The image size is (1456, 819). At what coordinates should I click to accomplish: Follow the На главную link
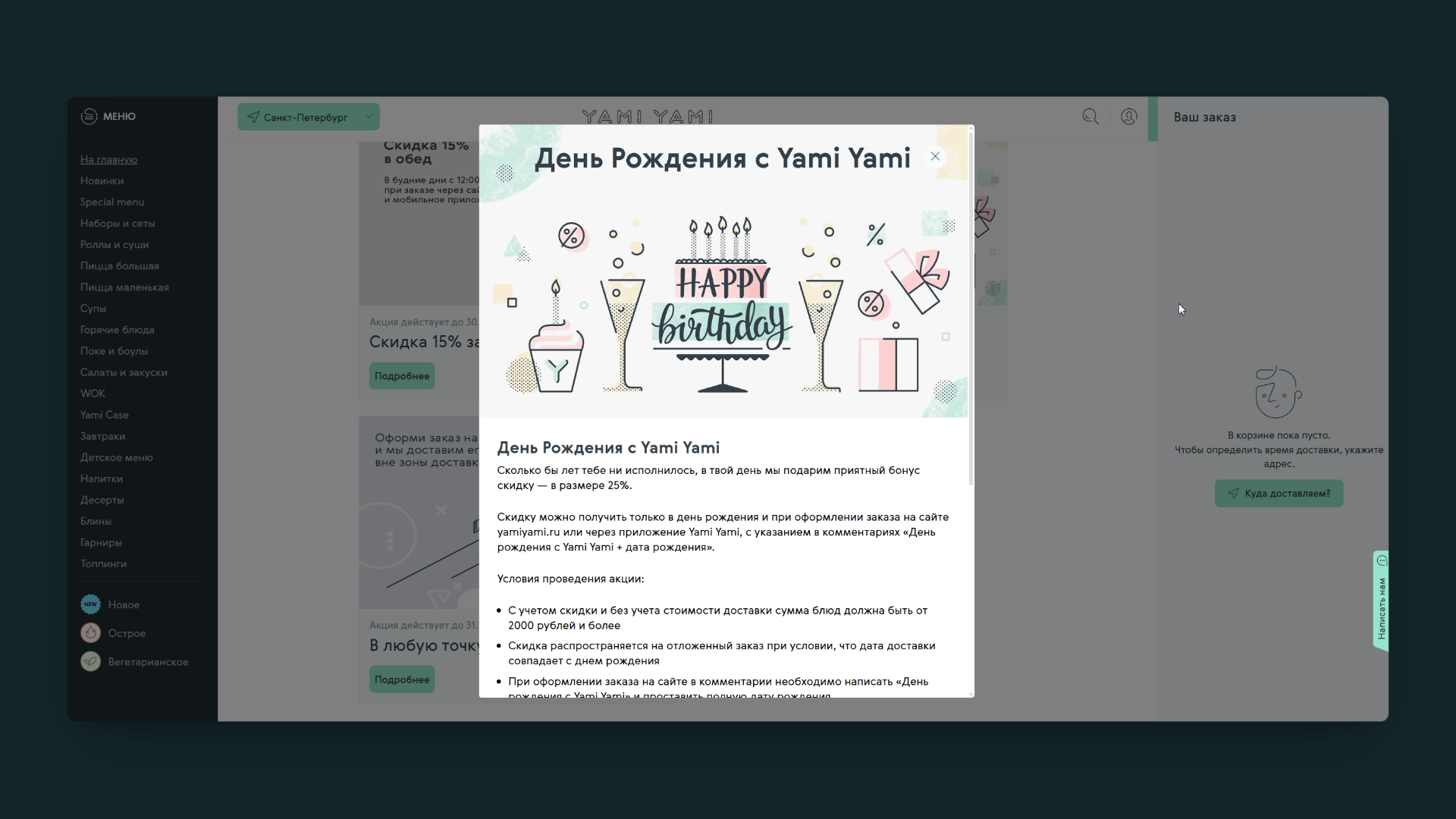coord(108,159)
